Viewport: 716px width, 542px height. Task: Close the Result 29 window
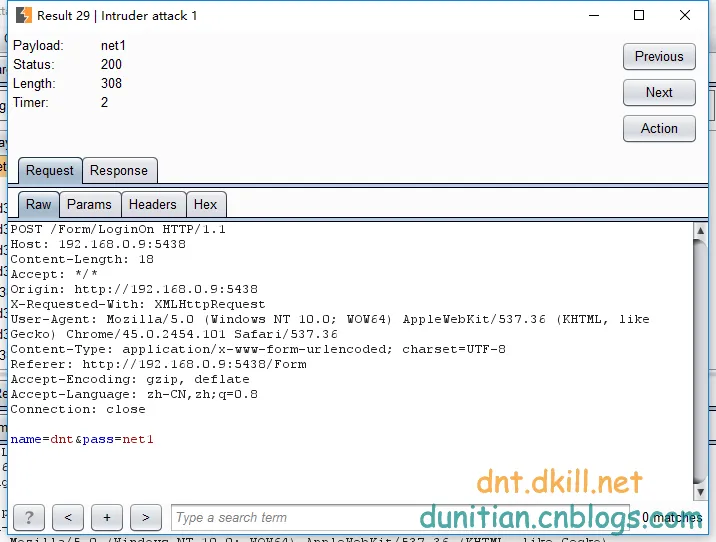pyautogui.click(x=684, y=16)
